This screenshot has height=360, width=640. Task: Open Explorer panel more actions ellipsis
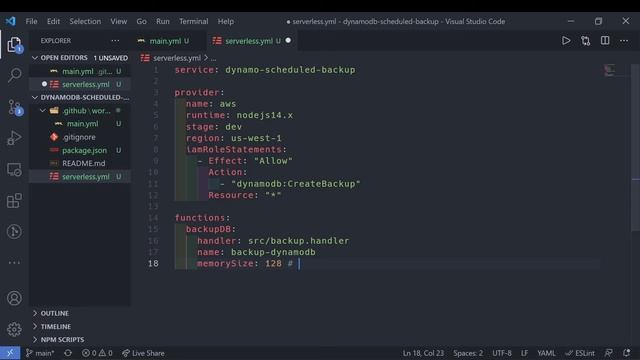click(116, 40)
